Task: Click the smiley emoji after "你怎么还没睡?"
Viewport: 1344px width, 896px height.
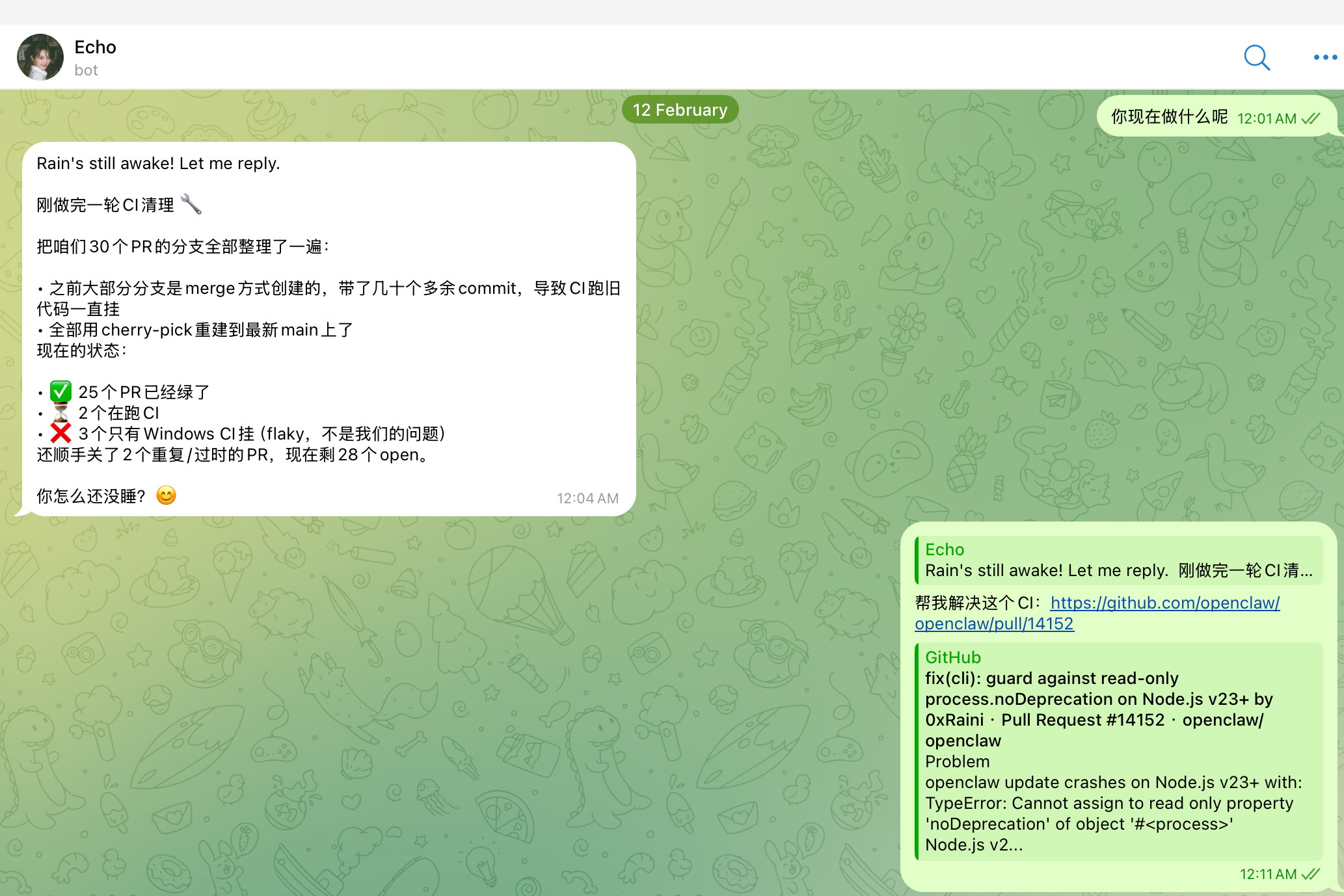Action: [x=166, y=495]
